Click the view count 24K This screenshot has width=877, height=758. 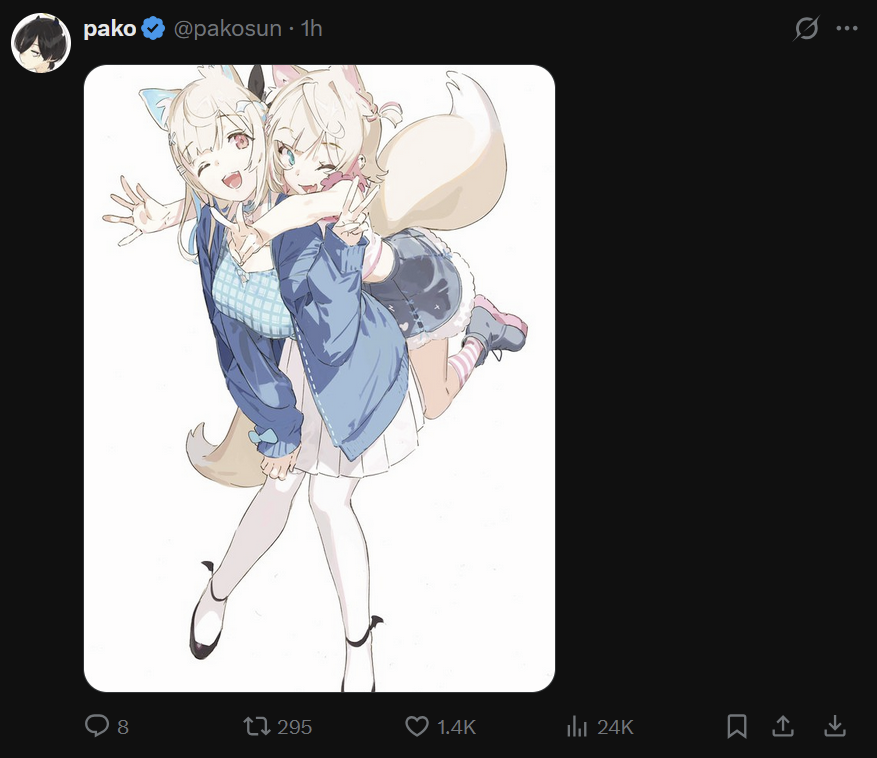[x=615, y=727]
